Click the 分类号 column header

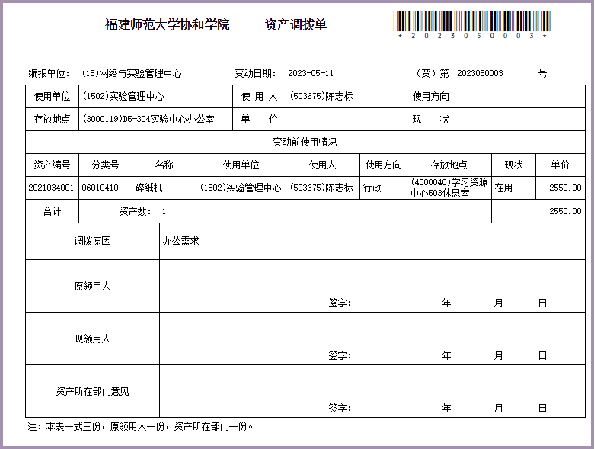[105, 165]
